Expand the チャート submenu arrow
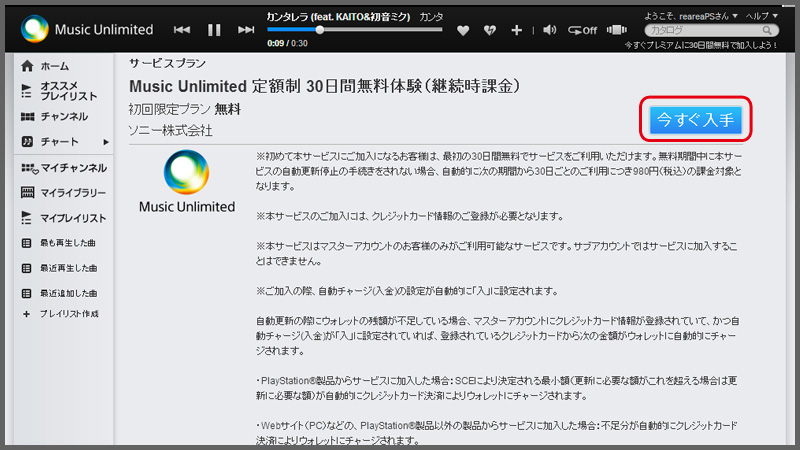 point(106,142)
